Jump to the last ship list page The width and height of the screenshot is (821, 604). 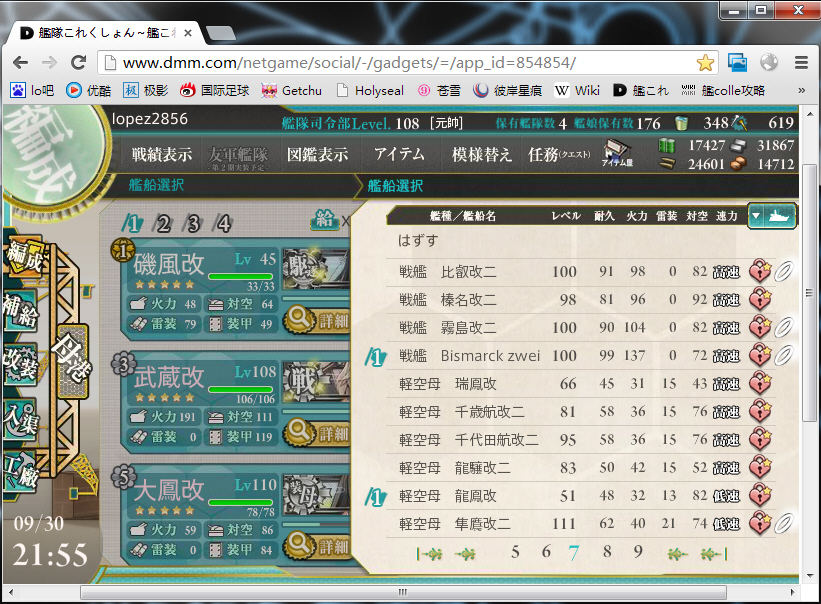[x=714, y=554]
